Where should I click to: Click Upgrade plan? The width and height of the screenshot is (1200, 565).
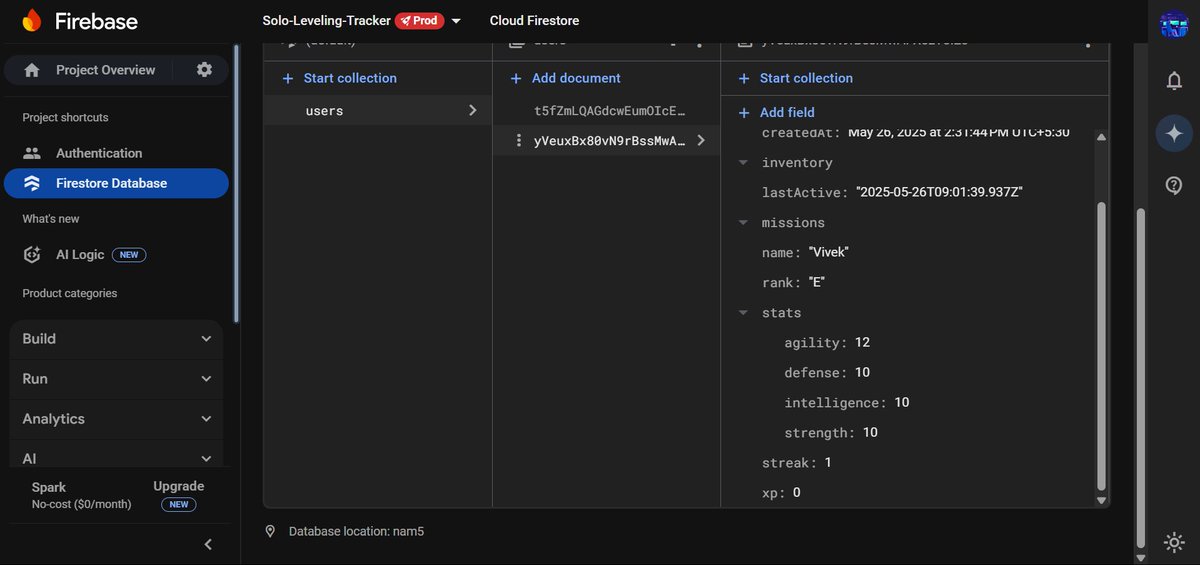178,487
